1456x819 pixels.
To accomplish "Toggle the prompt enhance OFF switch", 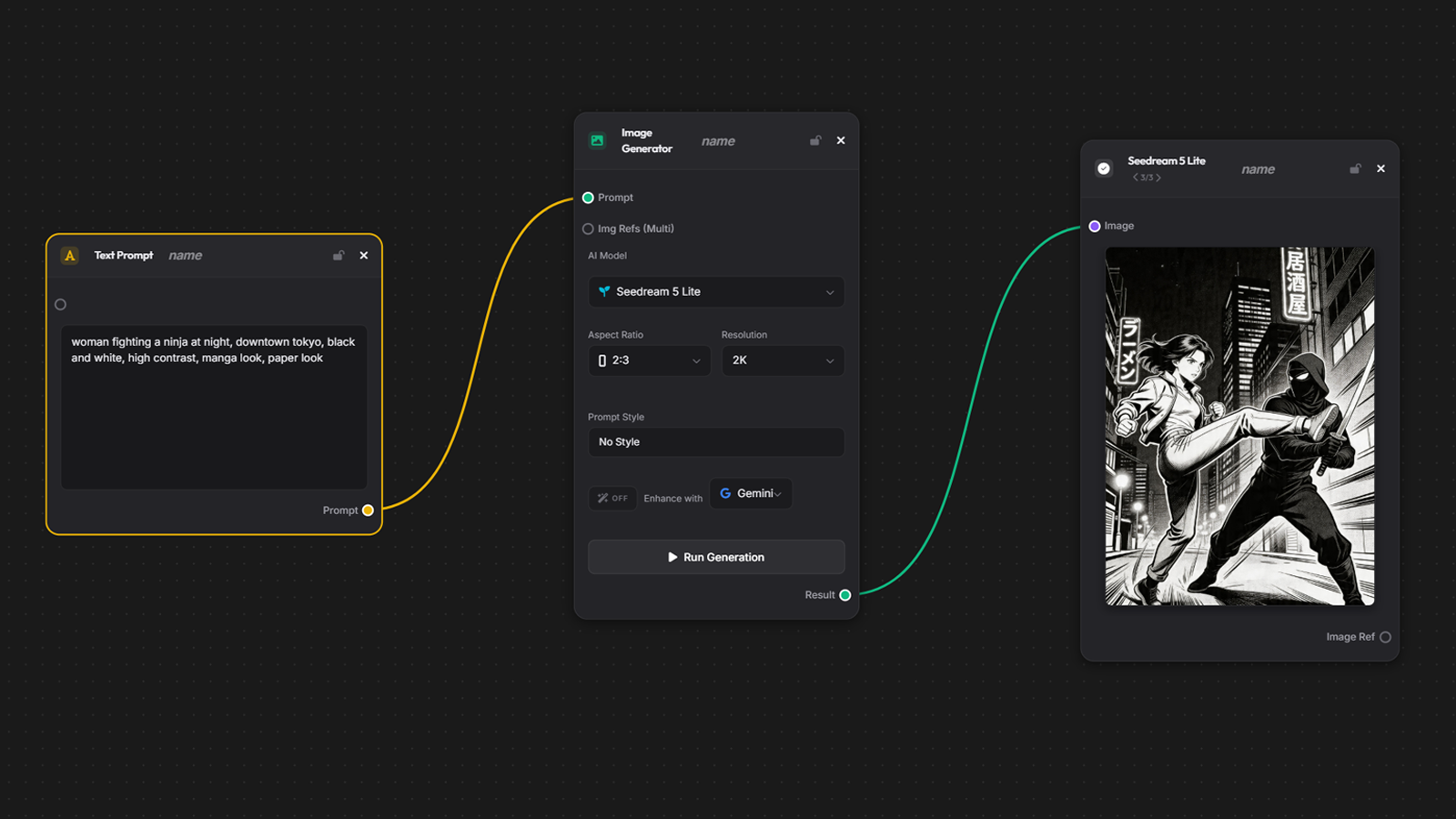I will pos(612,498).
